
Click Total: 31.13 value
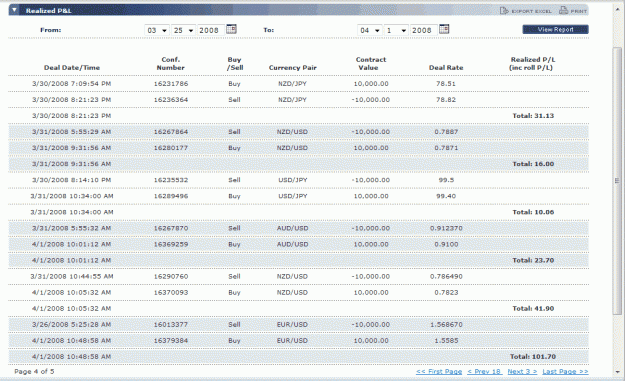[x=533, y=116]
